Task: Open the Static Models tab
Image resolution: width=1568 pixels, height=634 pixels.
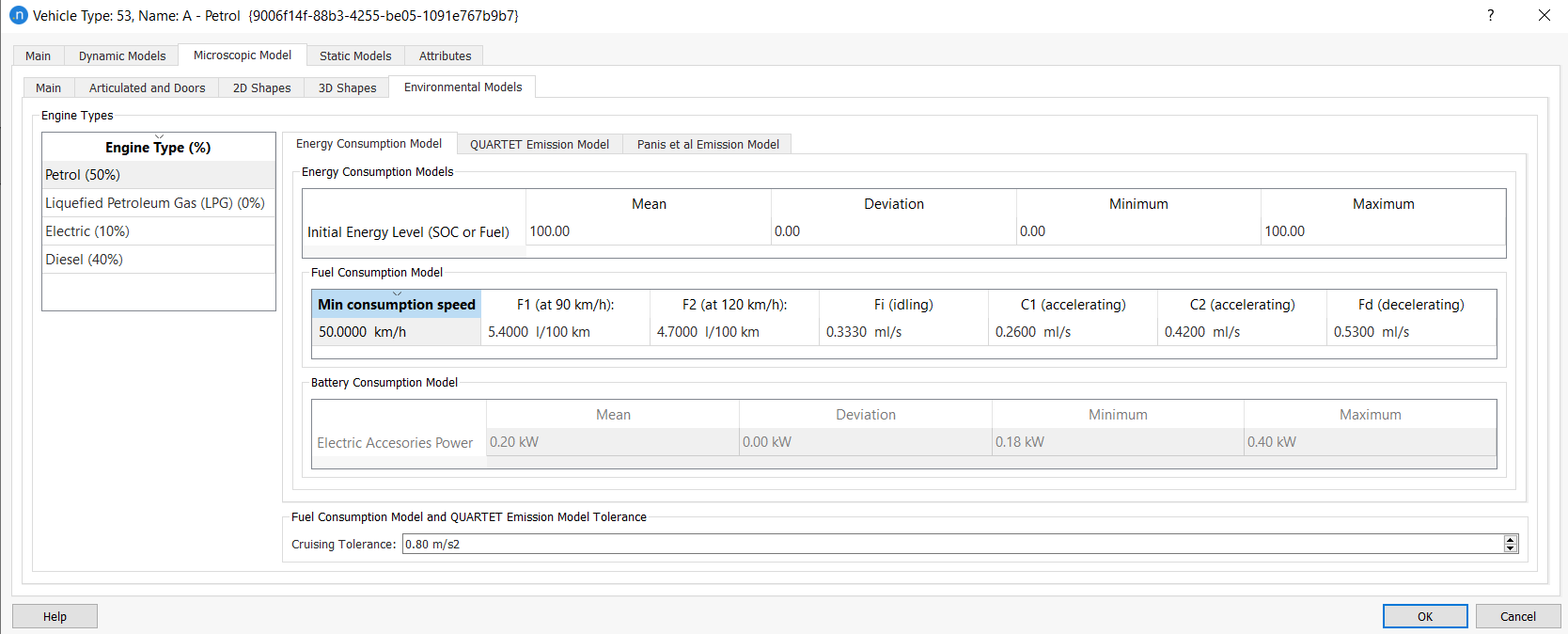Action: (x=355, y=55)
